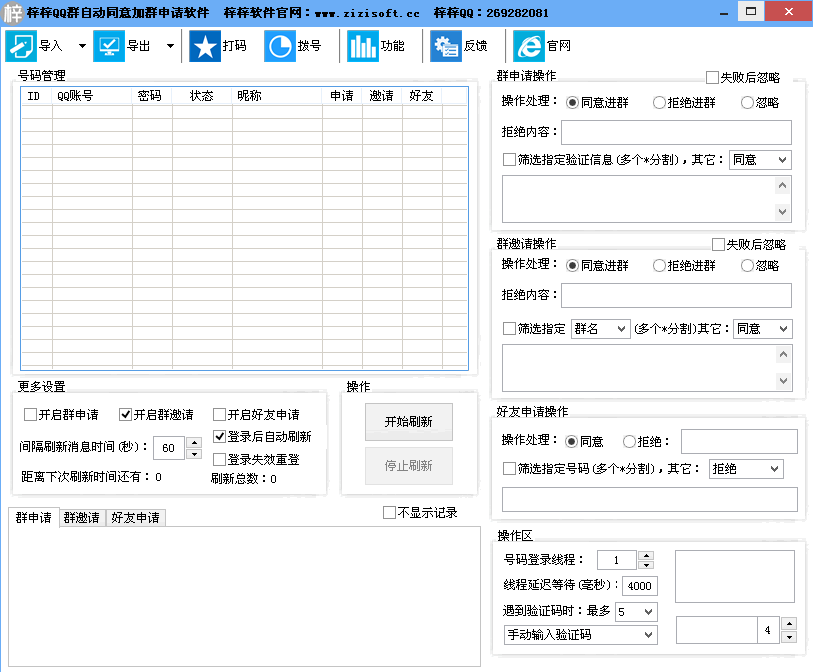Click the 拒绝内容 field in 群邀请操作
This screenshot has width=813, height=672.
(x=676, y=296)
